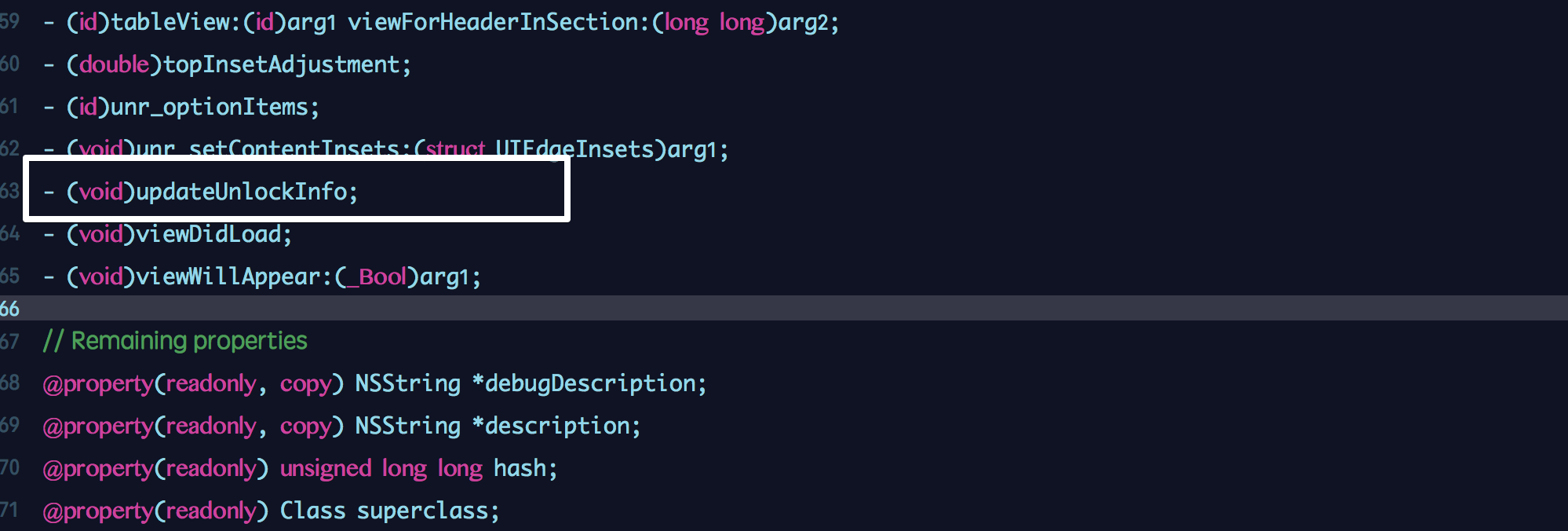
Task: Click the double return type keyword
Action: (114, 64)
